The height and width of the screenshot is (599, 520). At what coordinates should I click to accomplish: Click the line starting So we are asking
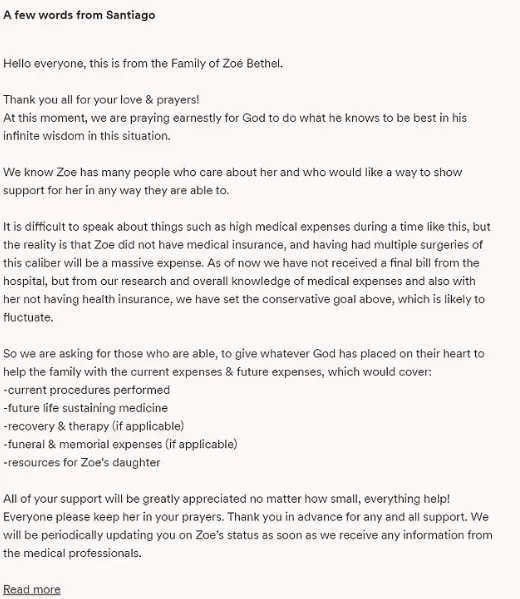coord(244,354)
